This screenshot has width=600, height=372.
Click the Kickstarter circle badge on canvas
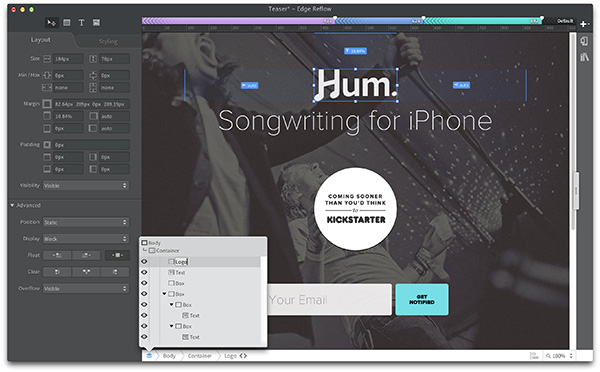pos(355,209)
